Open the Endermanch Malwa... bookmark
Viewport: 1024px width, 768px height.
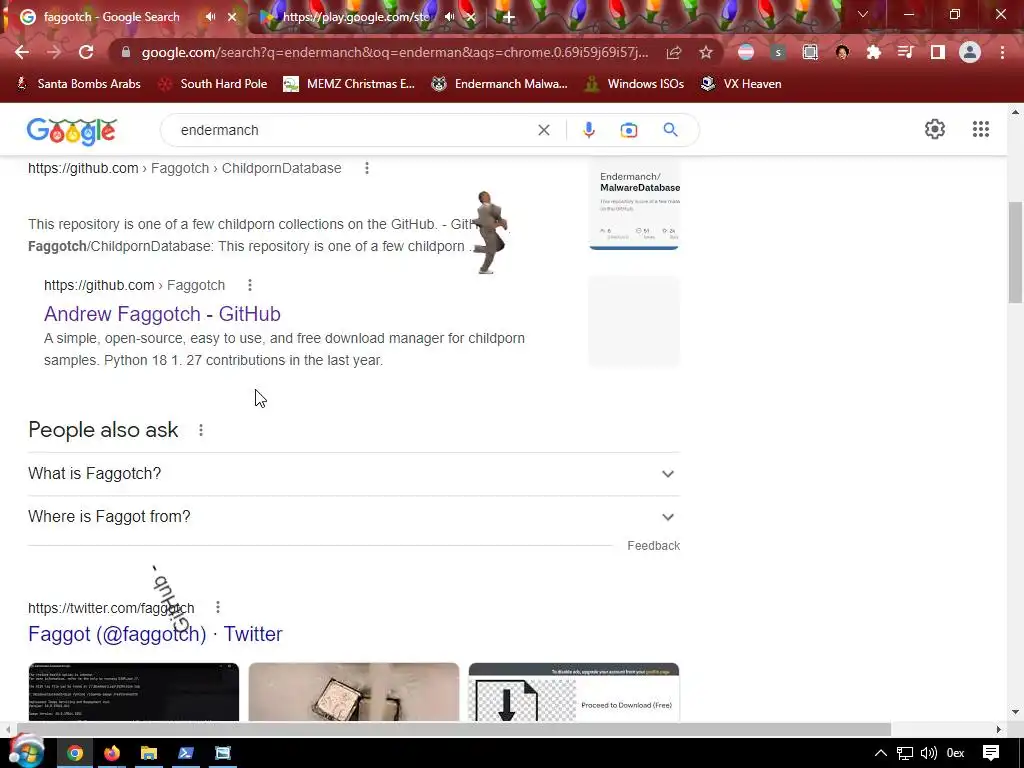500,84
